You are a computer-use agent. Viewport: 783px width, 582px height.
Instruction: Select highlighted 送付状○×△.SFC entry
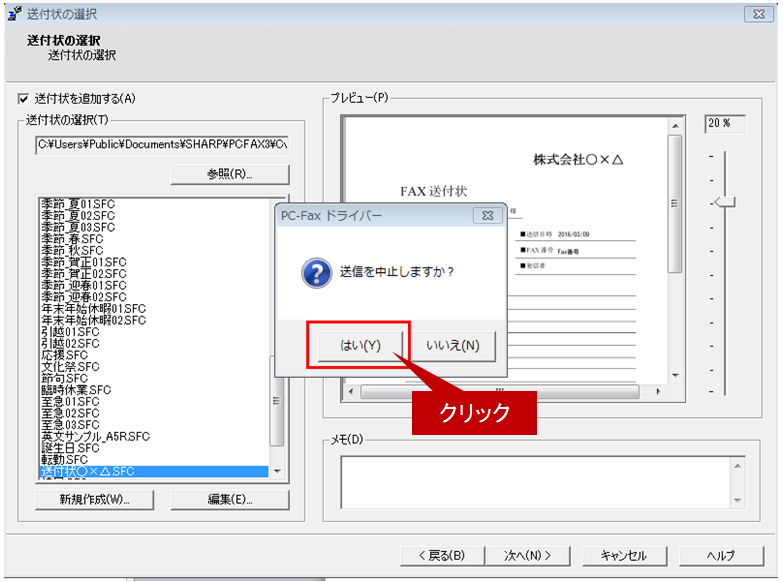point(154,471)
